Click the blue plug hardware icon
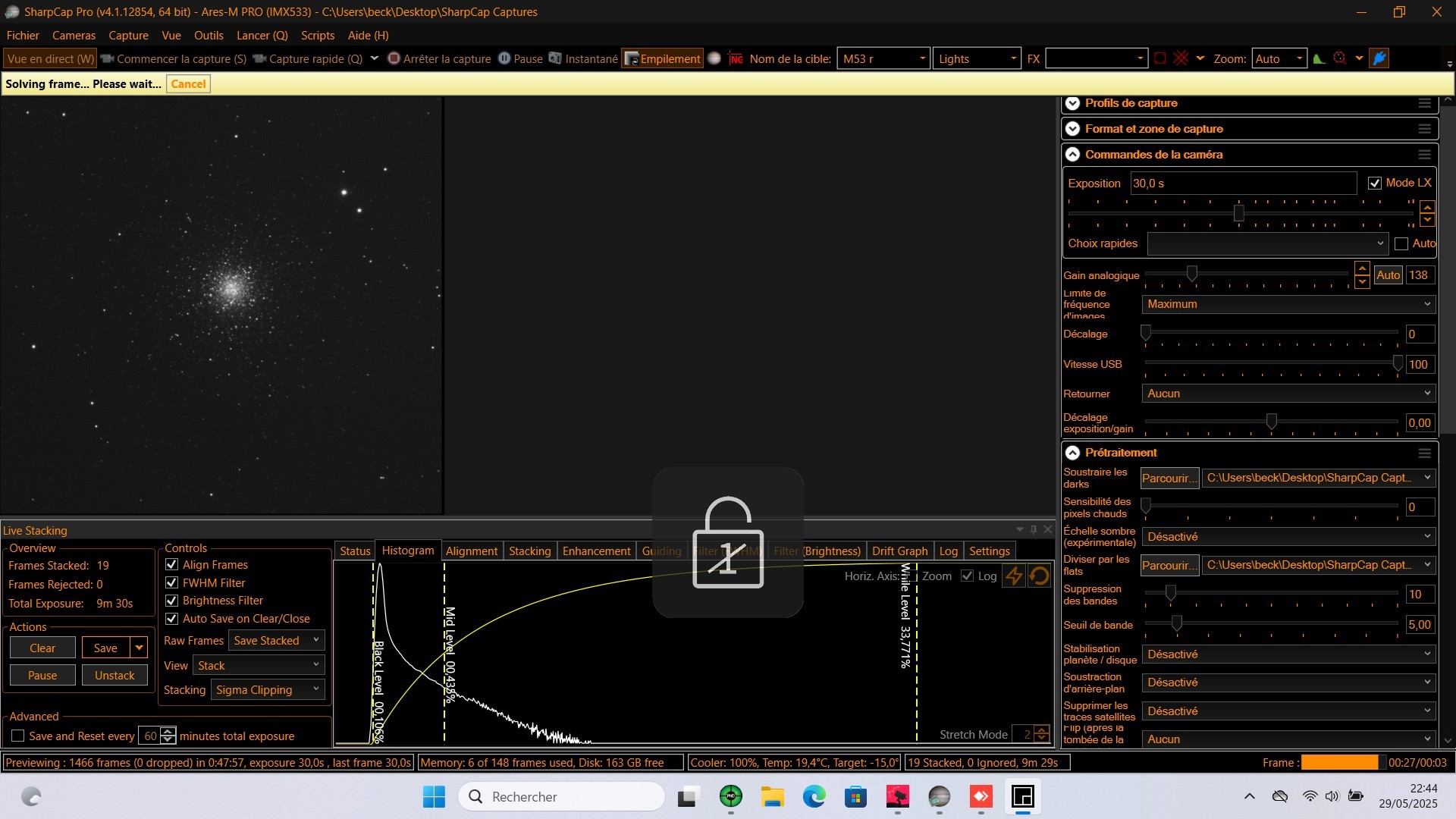Screen dimensions: 1456x819 [1379, 58]
